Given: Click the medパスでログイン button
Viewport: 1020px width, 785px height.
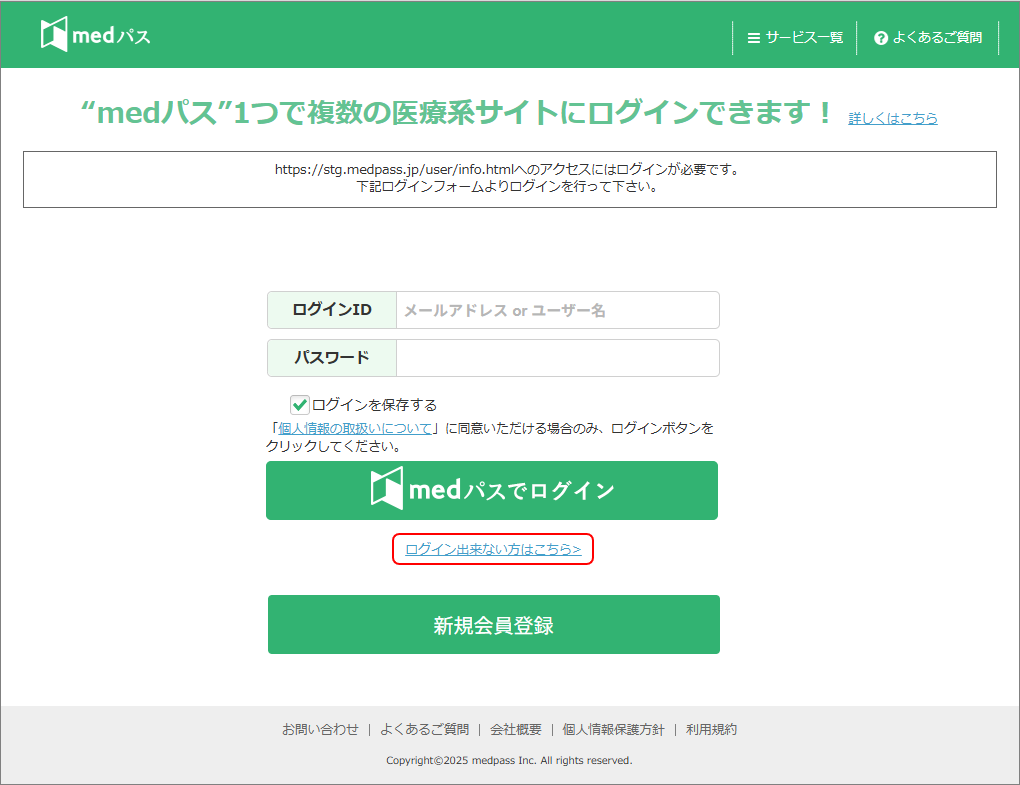Looking at the screenshot, I should click(x=492, y=490).
